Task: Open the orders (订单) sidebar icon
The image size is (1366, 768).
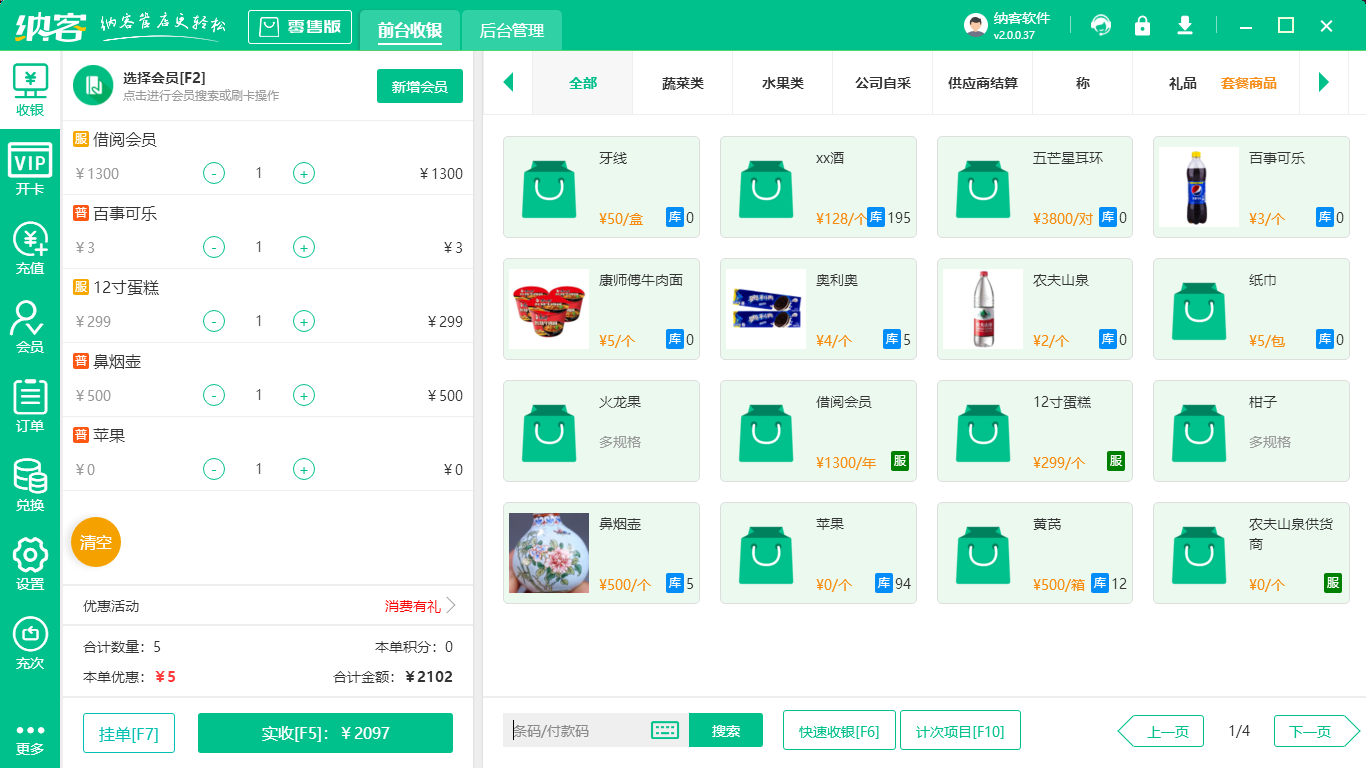Action: pos(30,405)
